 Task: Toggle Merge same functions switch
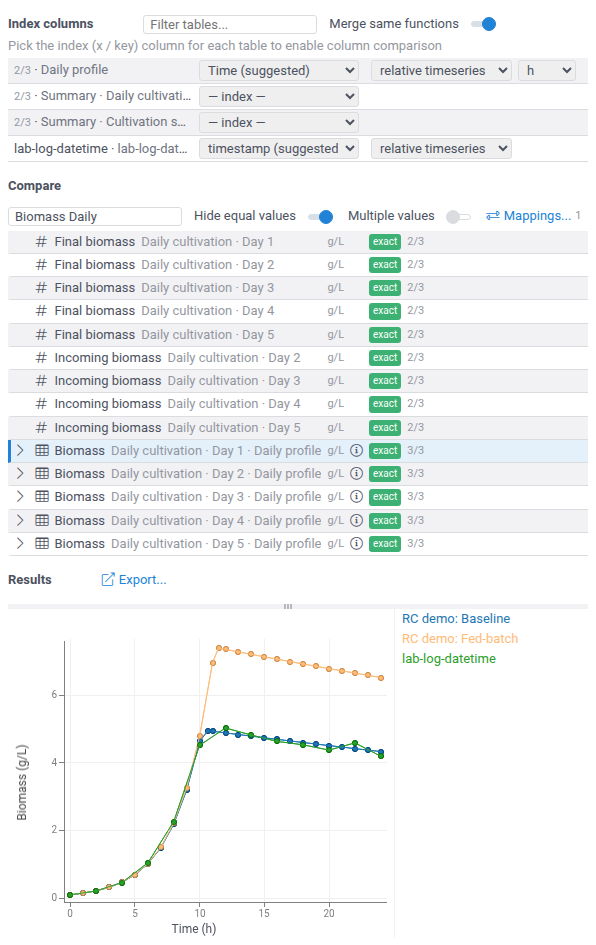[x=483, y=24]
